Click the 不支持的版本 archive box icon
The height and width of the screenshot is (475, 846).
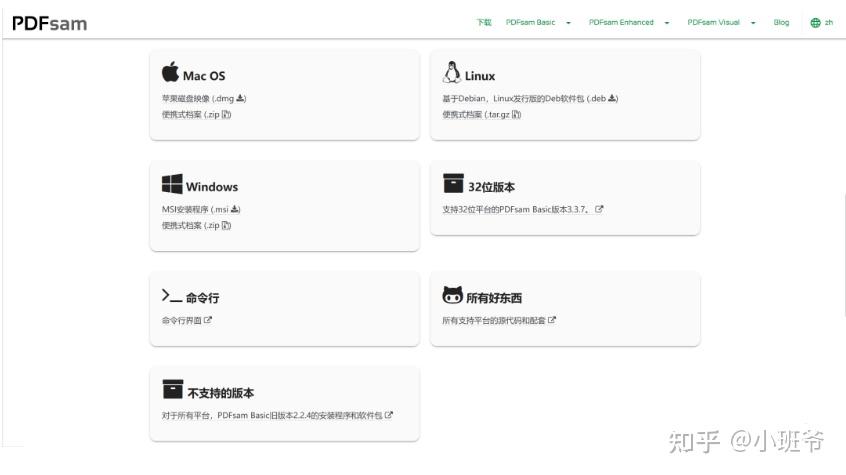(173, 389)
